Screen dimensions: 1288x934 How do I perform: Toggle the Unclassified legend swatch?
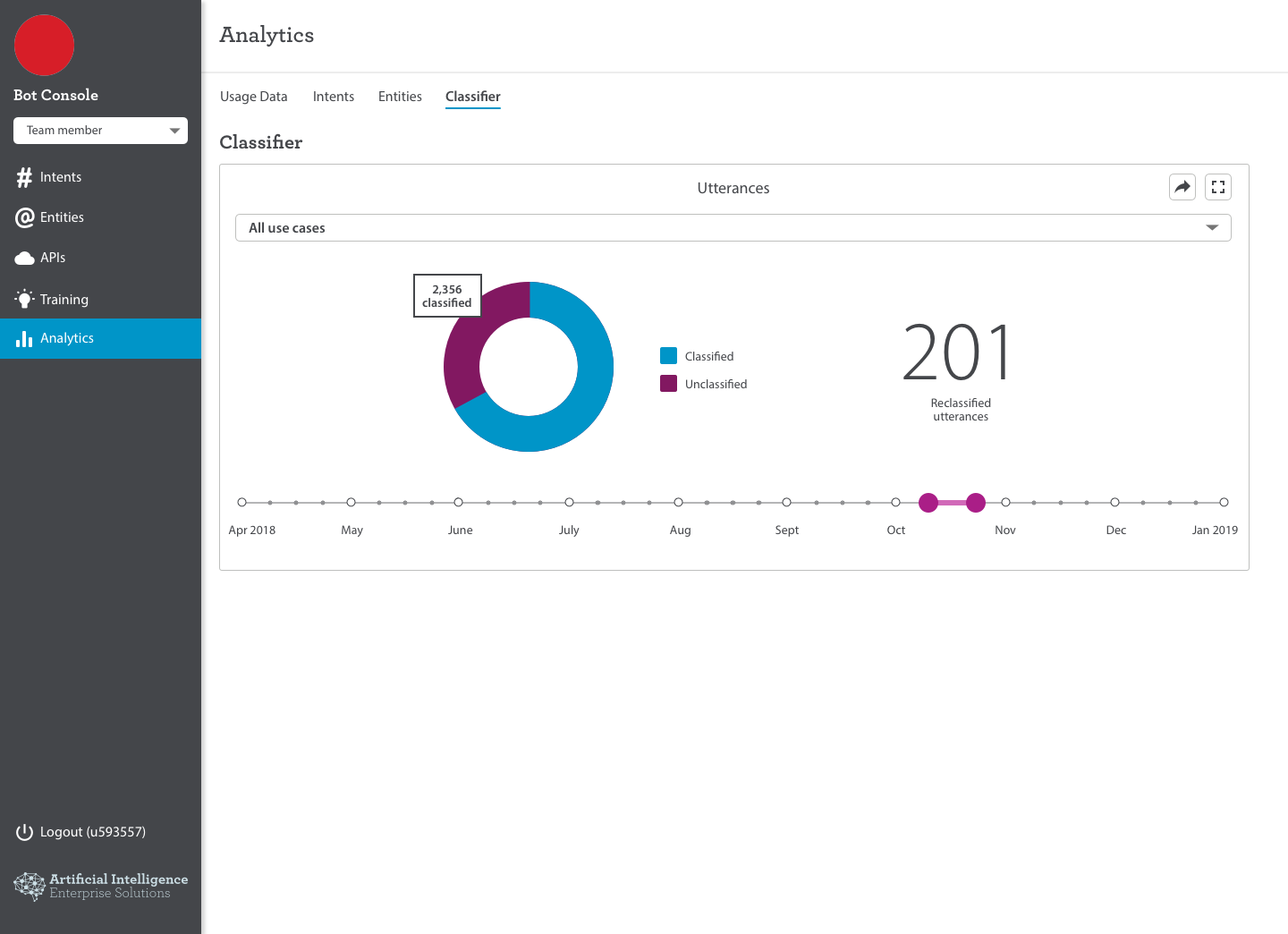[x=668, y=384]
